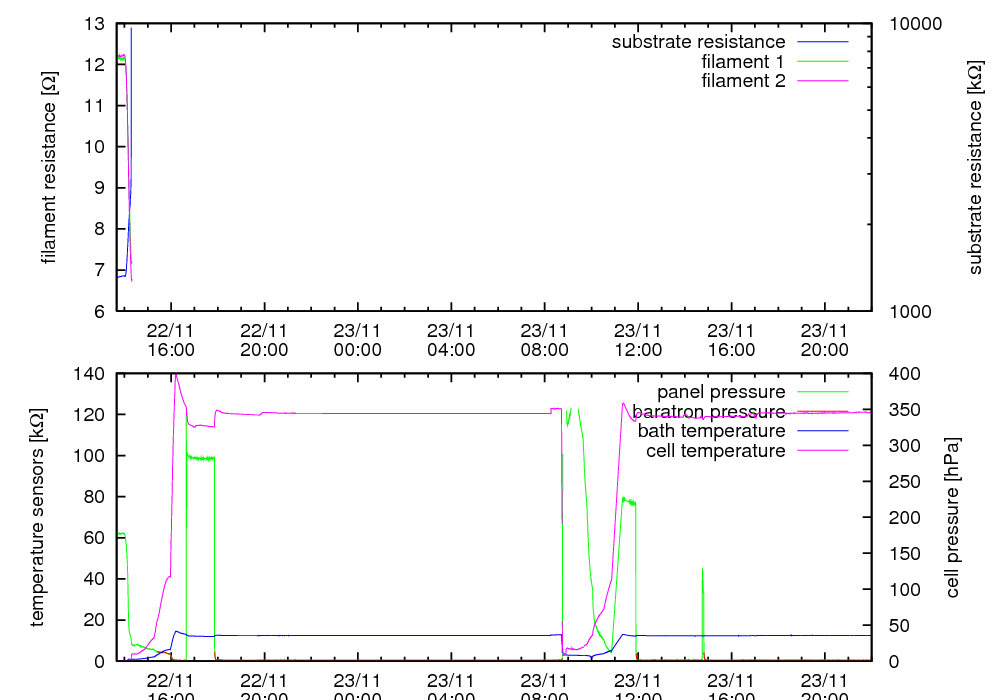
Task: Click the green filament 1 legend line
Action: pyautogui.click(x=822, y=62)
